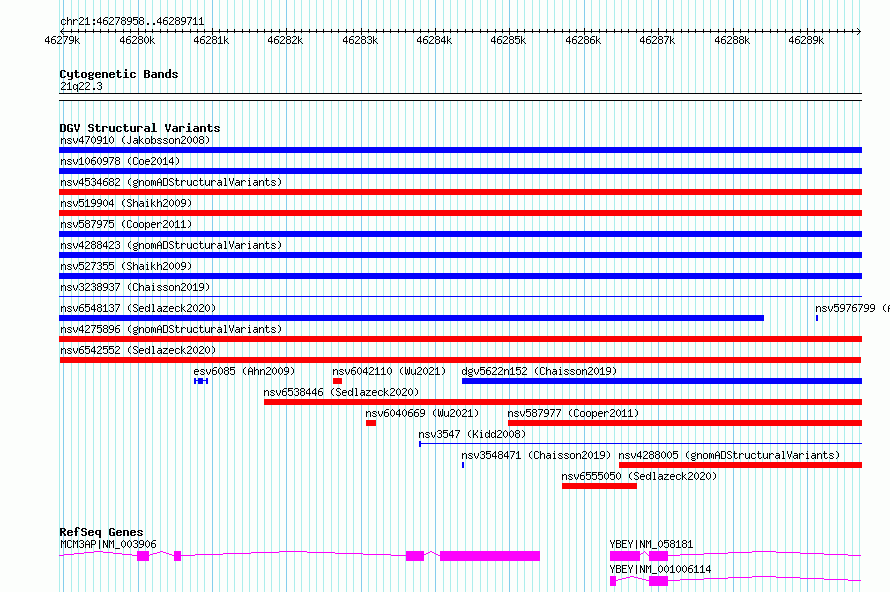Click the blue bar for dgv5622n152
This screenshot has width=890, height=592.
coord(662,381)
